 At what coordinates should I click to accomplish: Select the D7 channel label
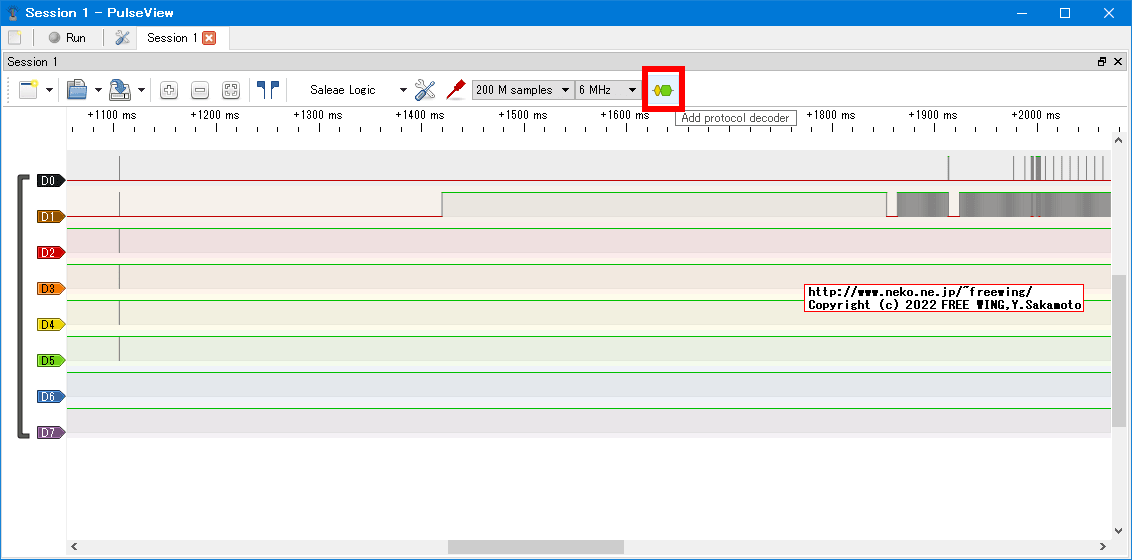tap(51, 432)
